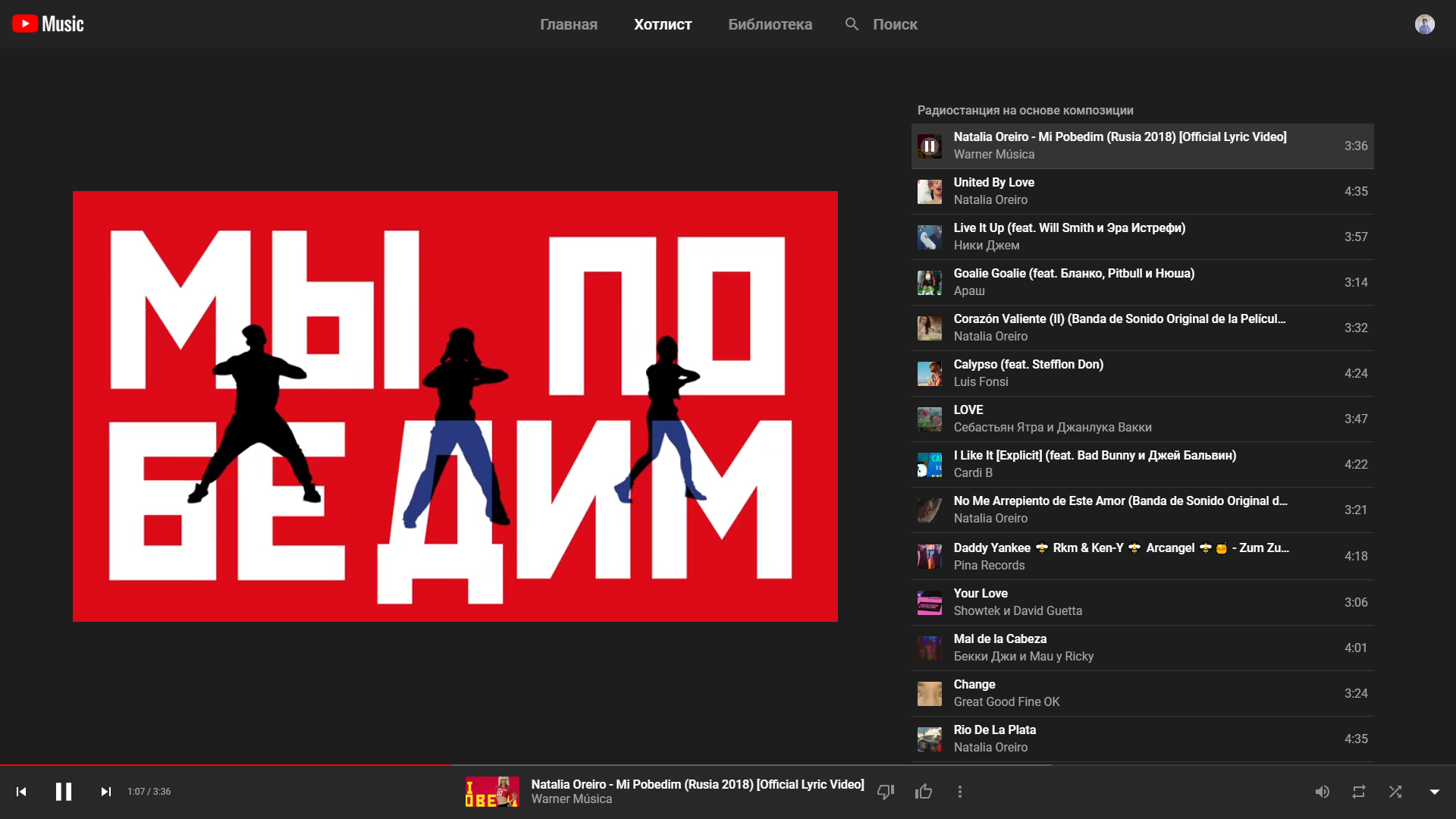The image size is (1456, 819).
Task: Click the Cardi B artist name
Action: (x=973, y=473)
